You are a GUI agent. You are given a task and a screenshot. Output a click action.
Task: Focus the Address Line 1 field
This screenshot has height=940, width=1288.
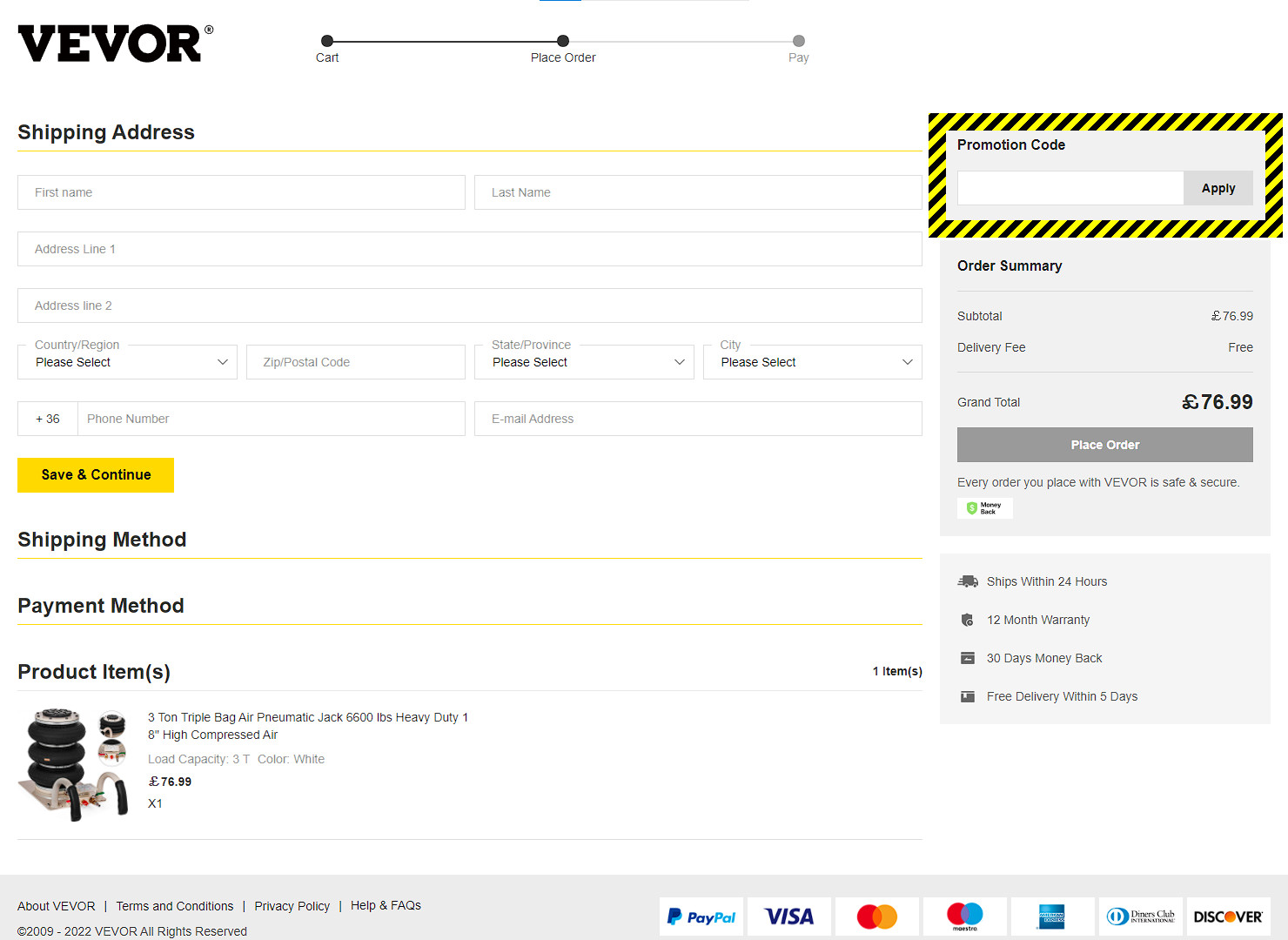click(x=470, y=249)
